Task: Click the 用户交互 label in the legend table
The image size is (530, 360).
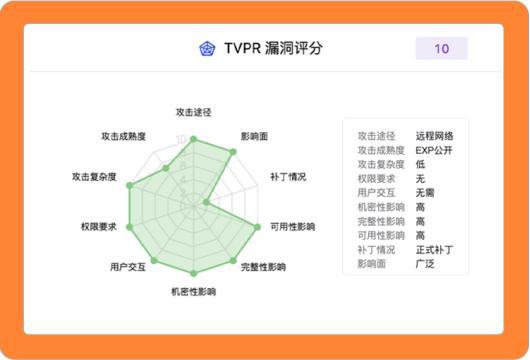Action: 377,193
